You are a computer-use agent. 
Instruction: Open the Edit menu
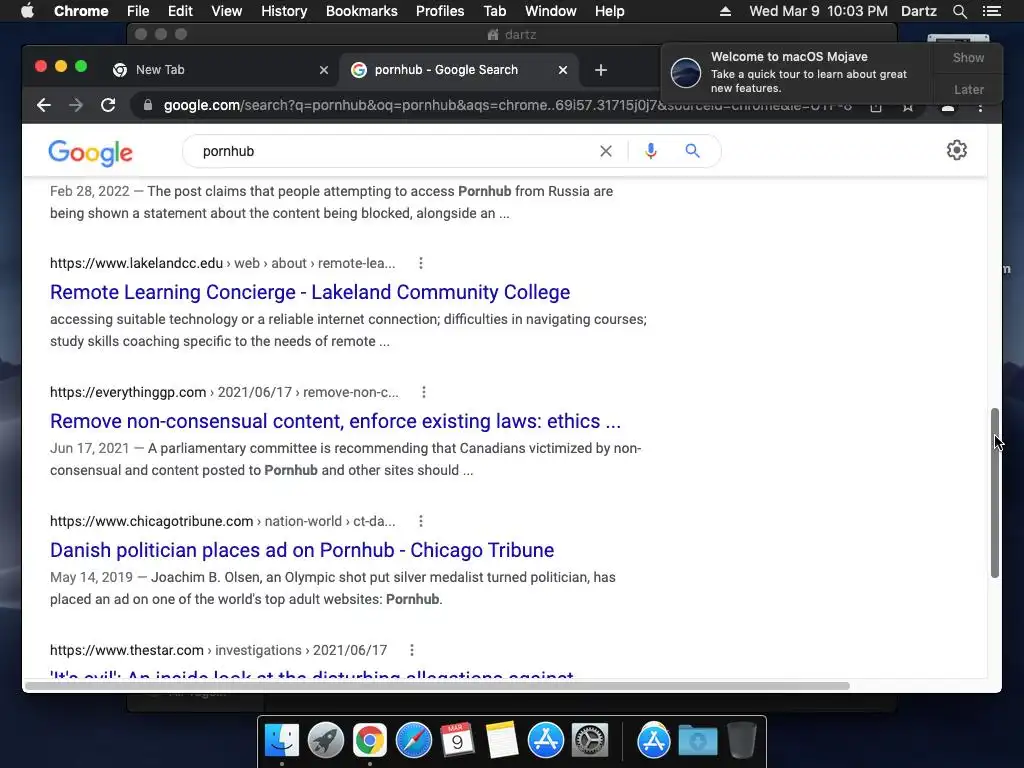180,11
